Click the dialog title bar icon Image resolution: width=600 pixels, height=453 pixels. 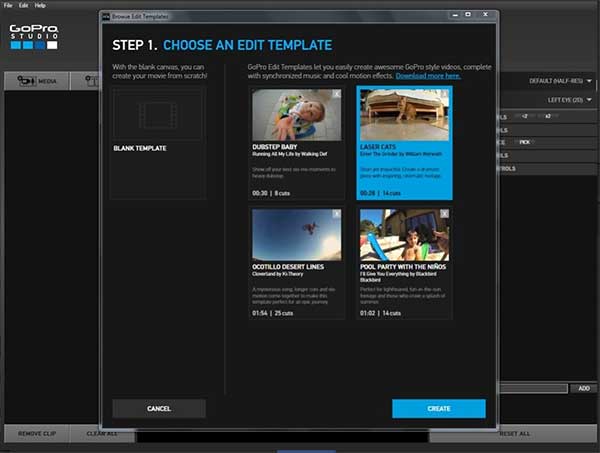point(108,18)
